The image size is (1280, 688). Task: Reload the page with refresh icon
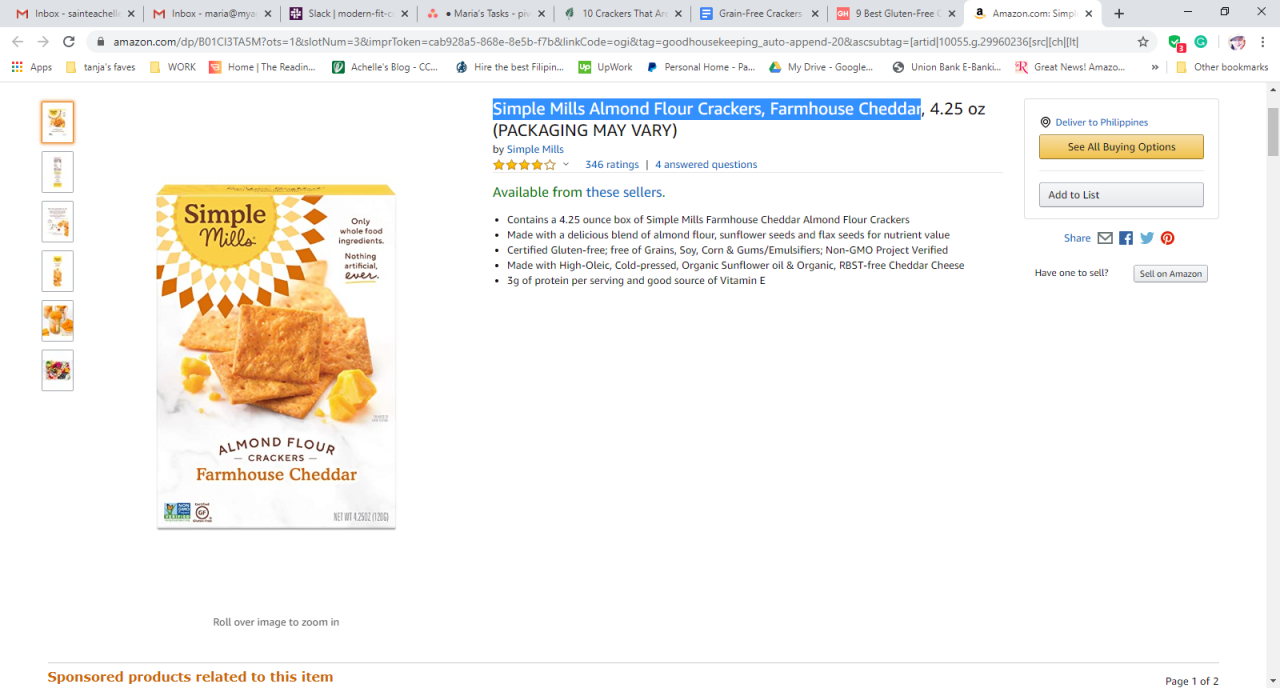[69, 42]
